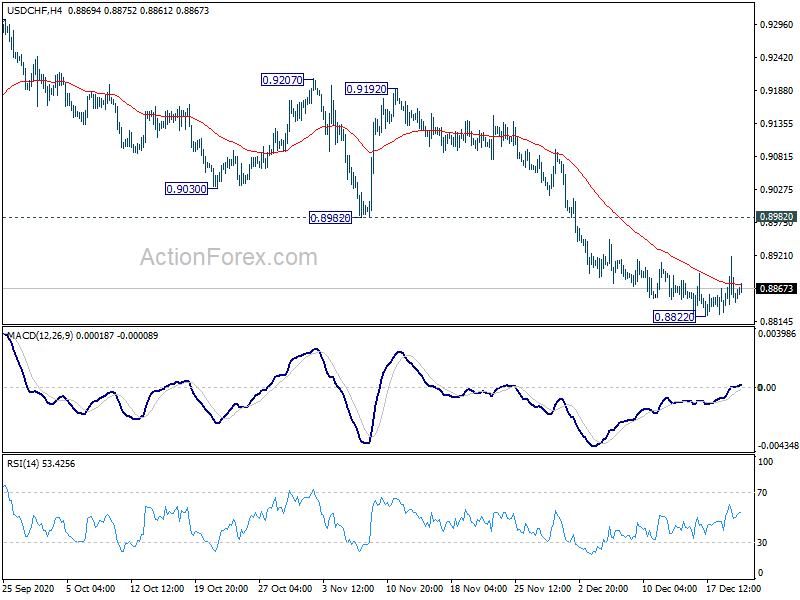The width and height of the screenshot is (800, 600).
Task: Click the 18 Nov 04:00 time label
Action: click(x=479, y=588)
